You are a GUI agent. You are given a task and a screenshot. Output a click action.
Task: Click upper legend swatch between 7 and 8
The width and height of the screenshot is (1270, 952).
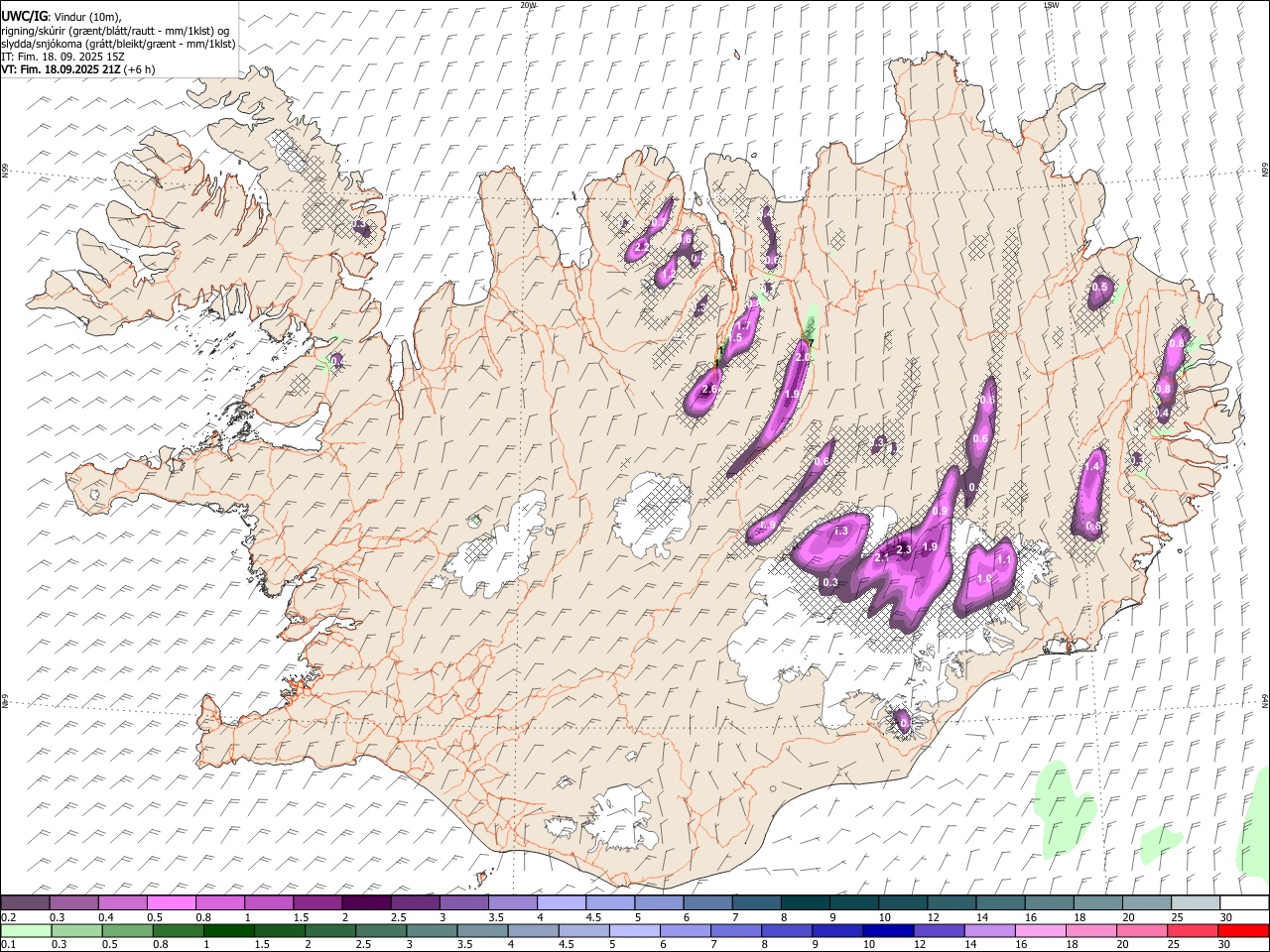pos(756,902)
